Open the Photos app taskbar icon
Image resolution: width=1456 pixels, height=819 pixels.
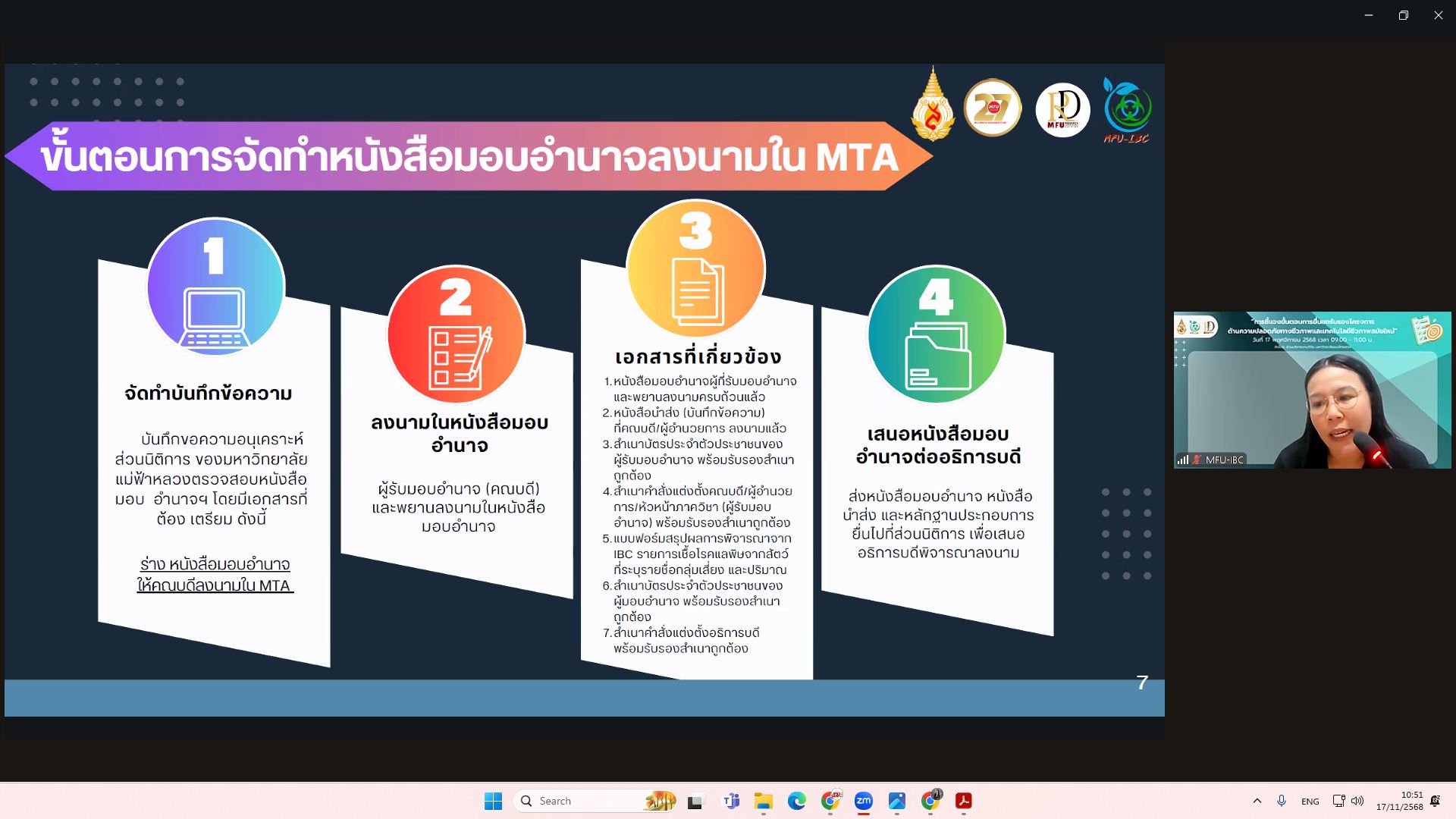click(897, 801)
